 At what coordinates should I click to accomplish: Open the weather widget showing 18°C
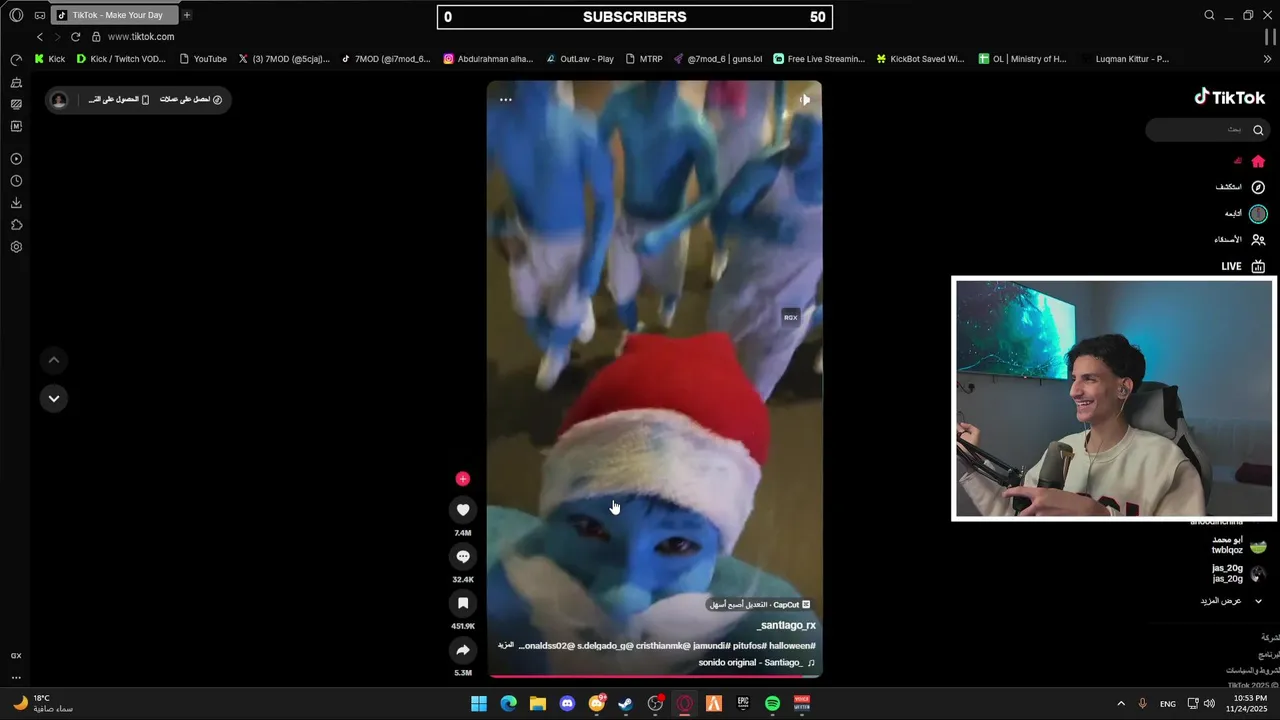coord(43,703)
